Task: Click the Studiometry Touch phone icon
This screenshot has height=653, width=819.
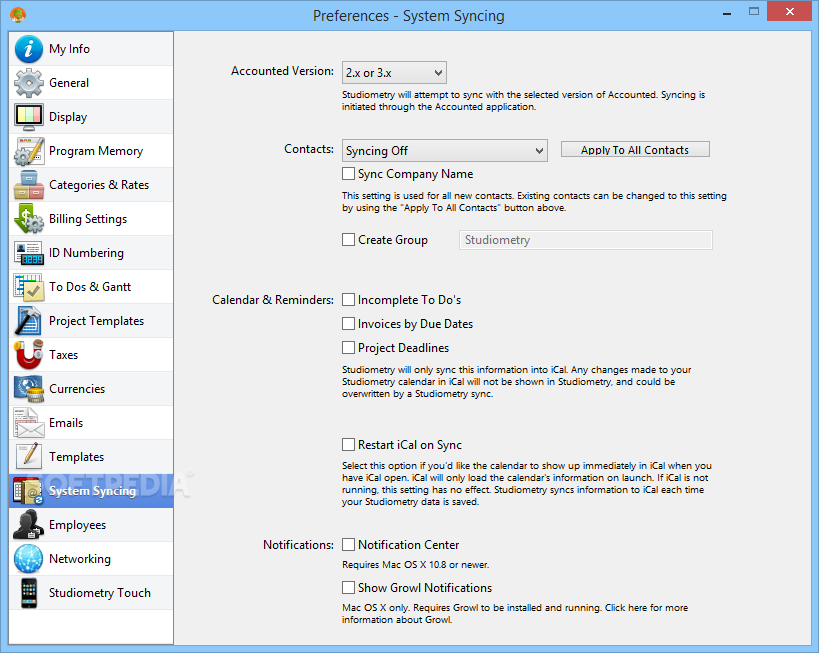Action: (x=29, y=593)
